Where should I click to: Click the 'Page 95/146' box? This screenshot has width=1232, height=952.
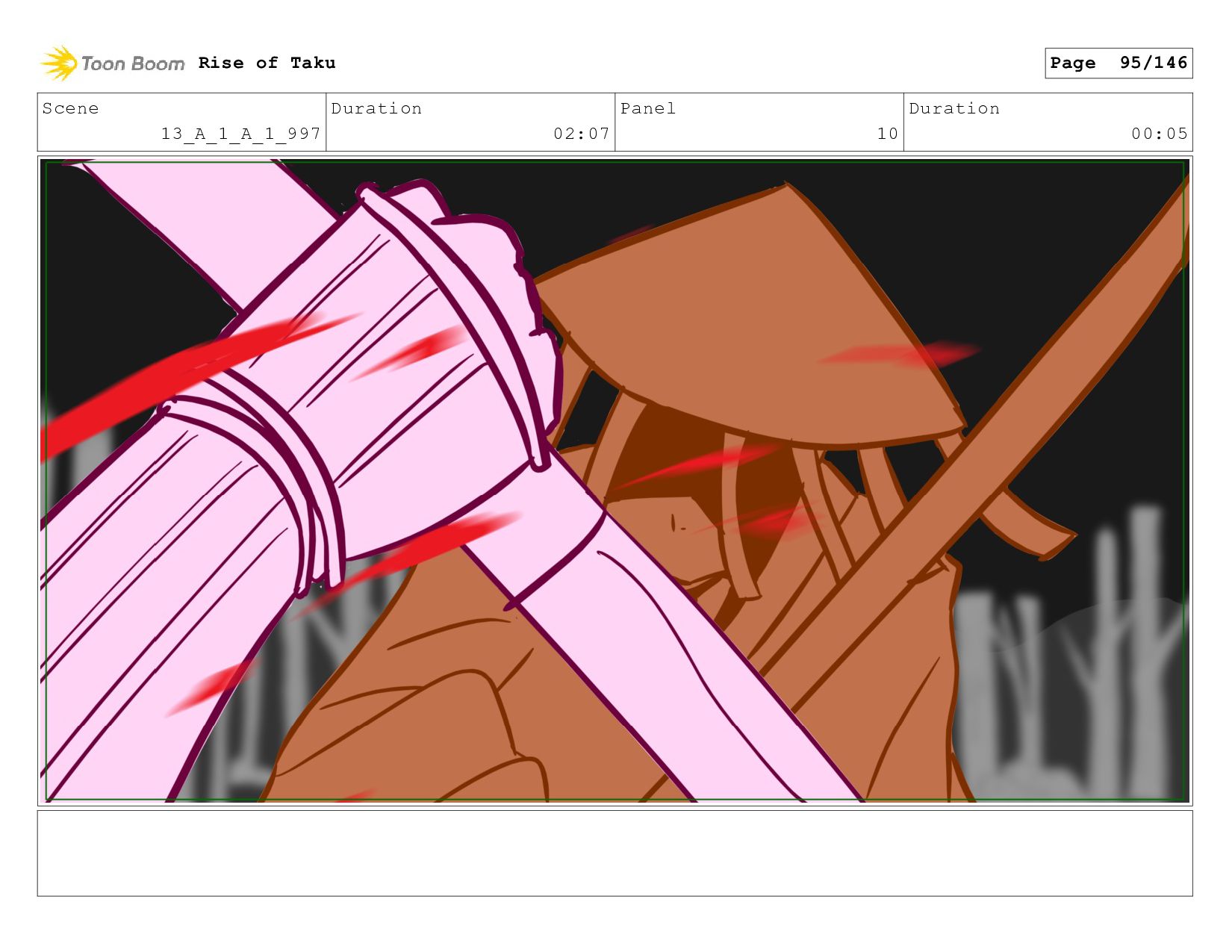pyautogui.click(x=1119, y=63)
